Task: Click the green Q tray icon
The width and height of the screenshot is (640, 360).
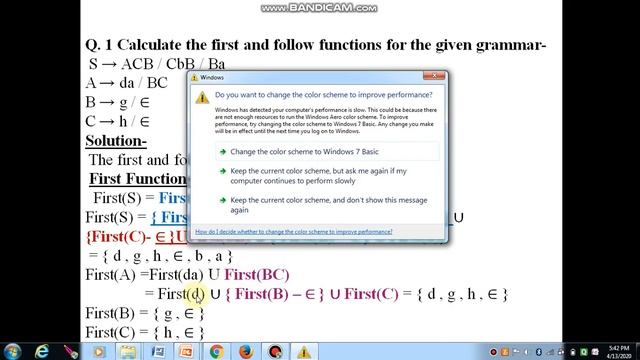Action: [584, 352]
